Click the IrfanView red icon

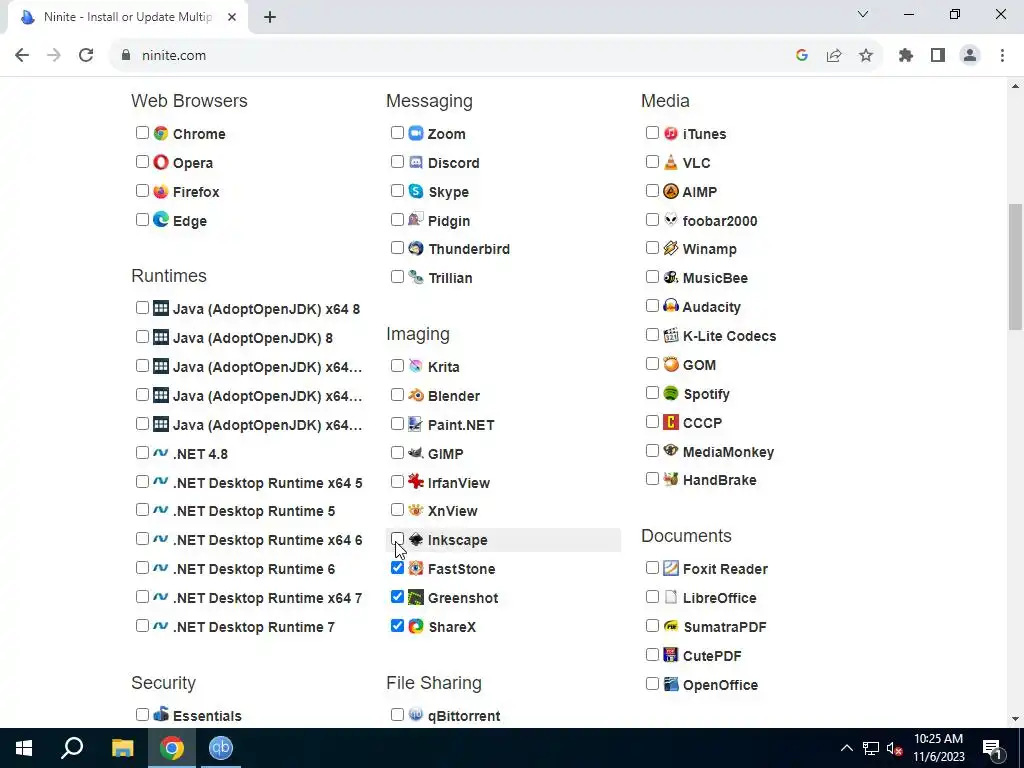(416, 482)
